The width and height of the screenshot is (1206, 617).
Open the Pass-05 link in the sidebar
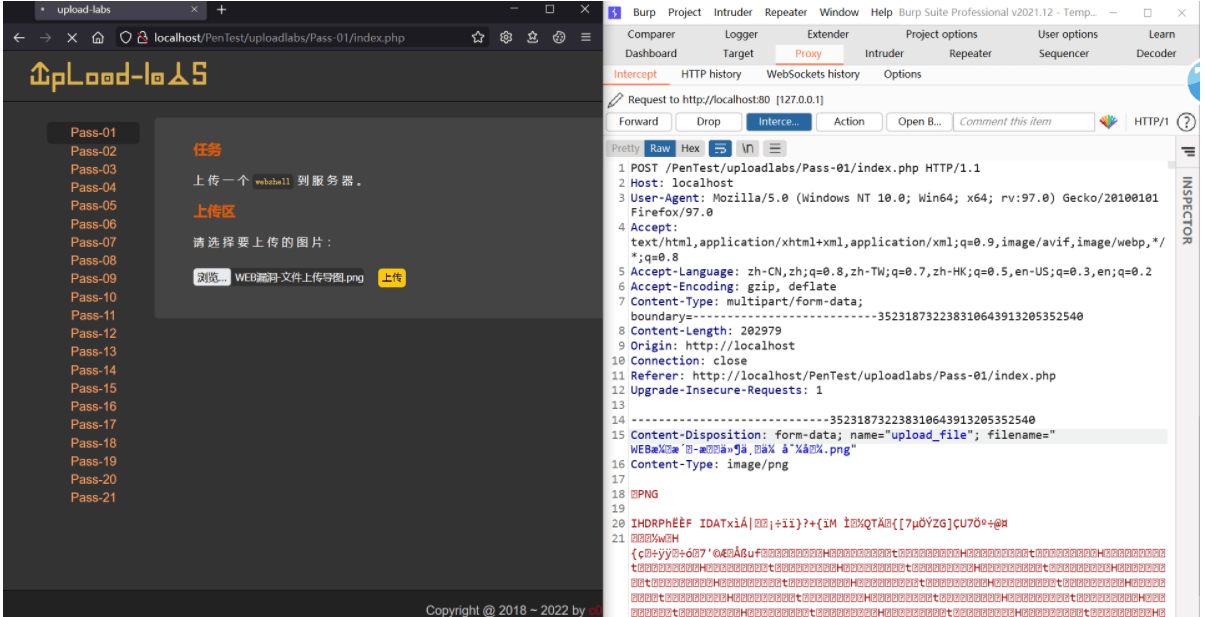(93, 205)
